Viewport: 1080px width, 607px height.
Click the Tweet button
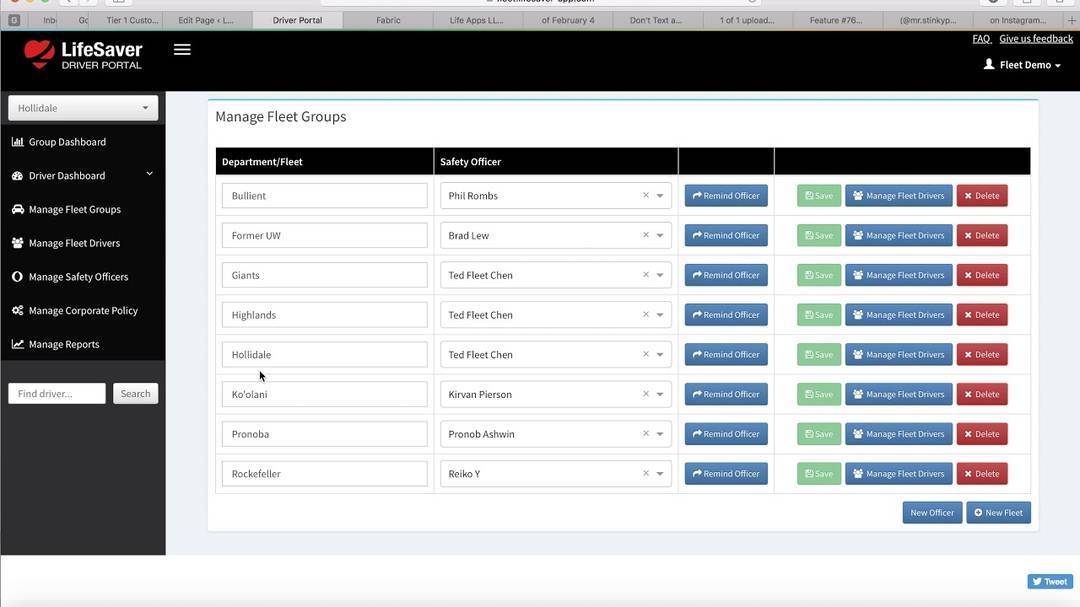pos(1049,581)
